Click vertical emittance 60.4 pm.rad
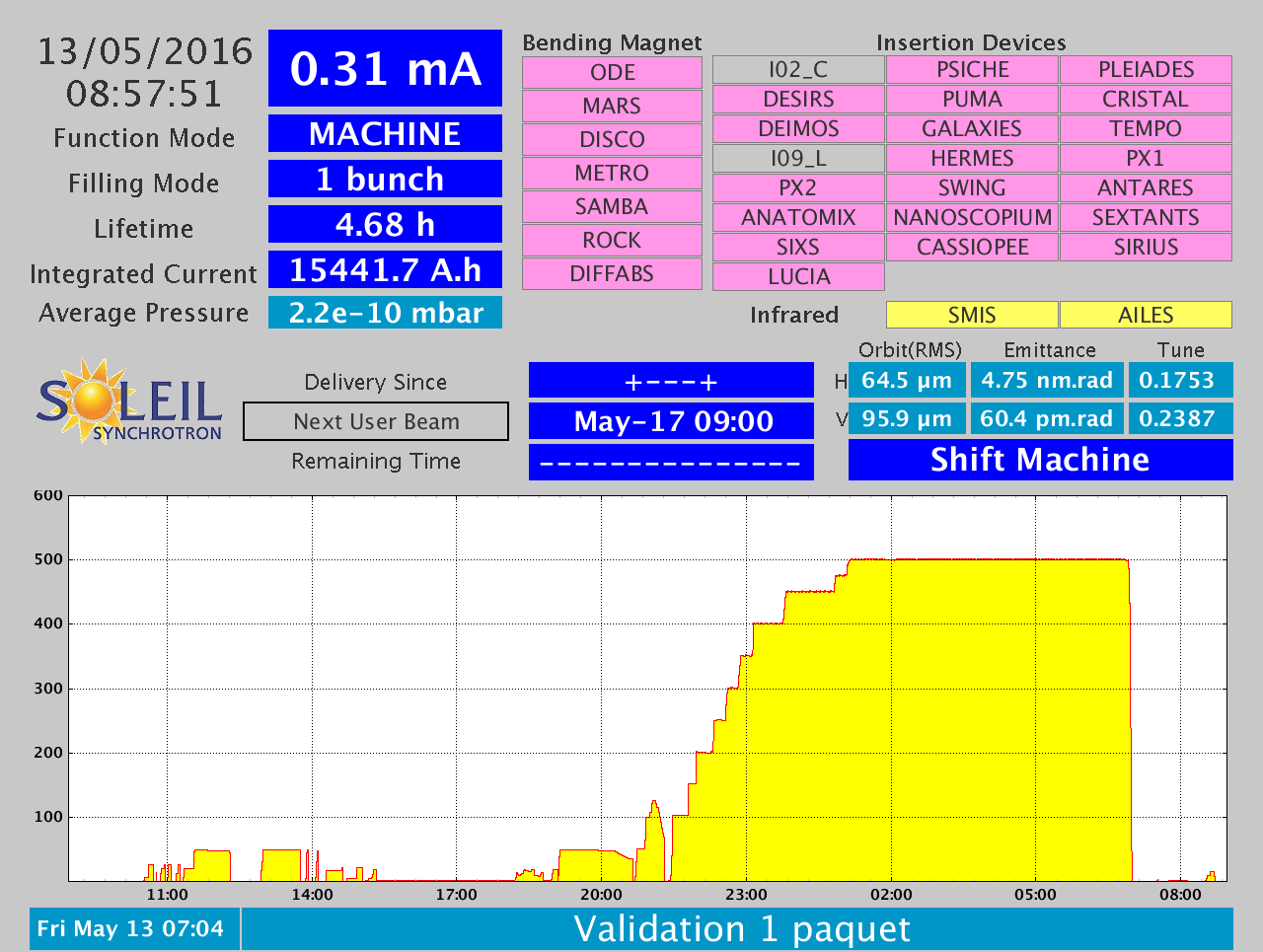The width and height of the screenshot is (1263, 952). click(1047, 418)
